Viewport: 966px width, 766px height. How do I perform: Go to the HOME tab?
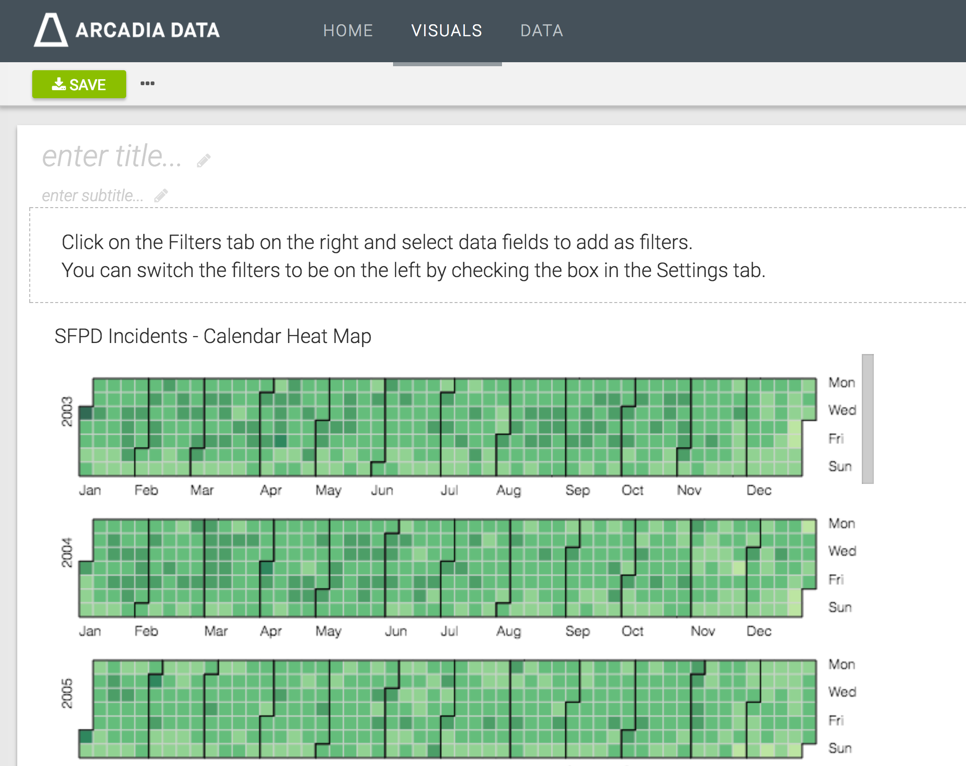pos(348,31)
